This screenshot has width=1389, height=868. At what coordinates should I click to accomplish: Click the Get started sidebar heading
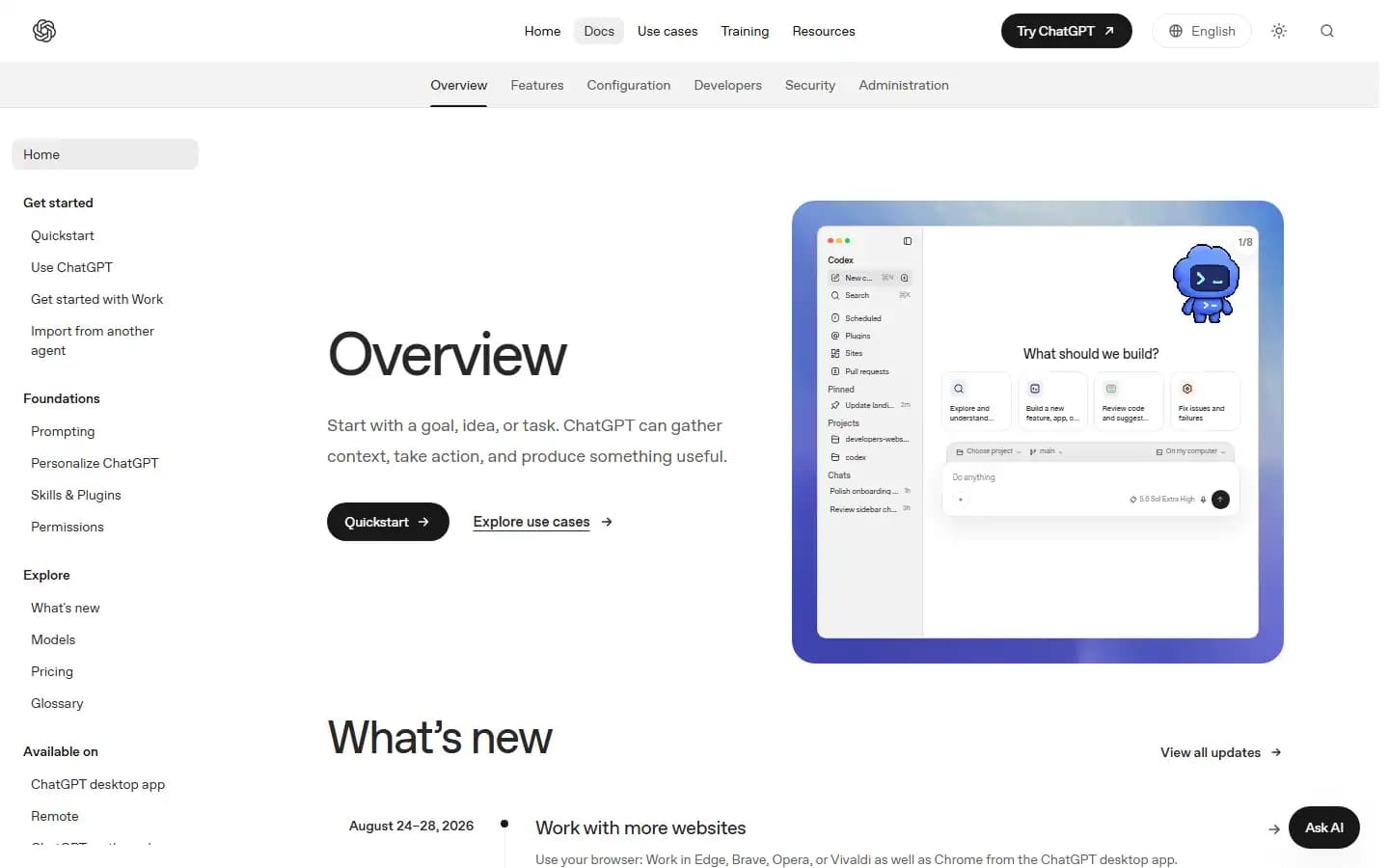click(58, 203)
